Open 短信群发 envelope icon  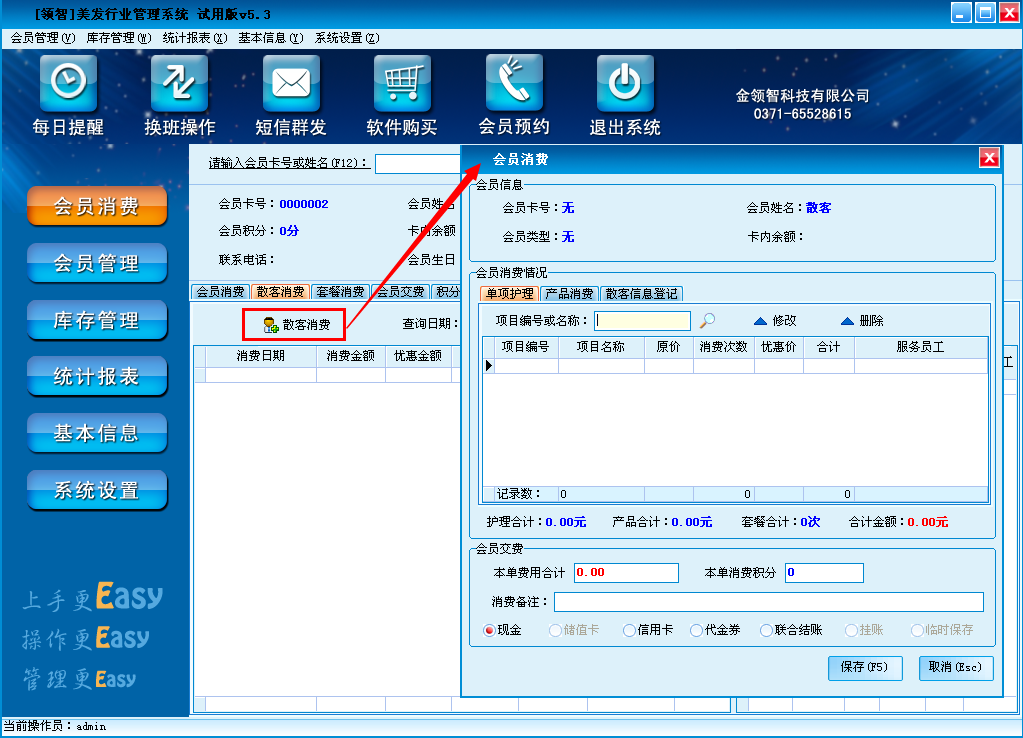click(x=291, y=83)
